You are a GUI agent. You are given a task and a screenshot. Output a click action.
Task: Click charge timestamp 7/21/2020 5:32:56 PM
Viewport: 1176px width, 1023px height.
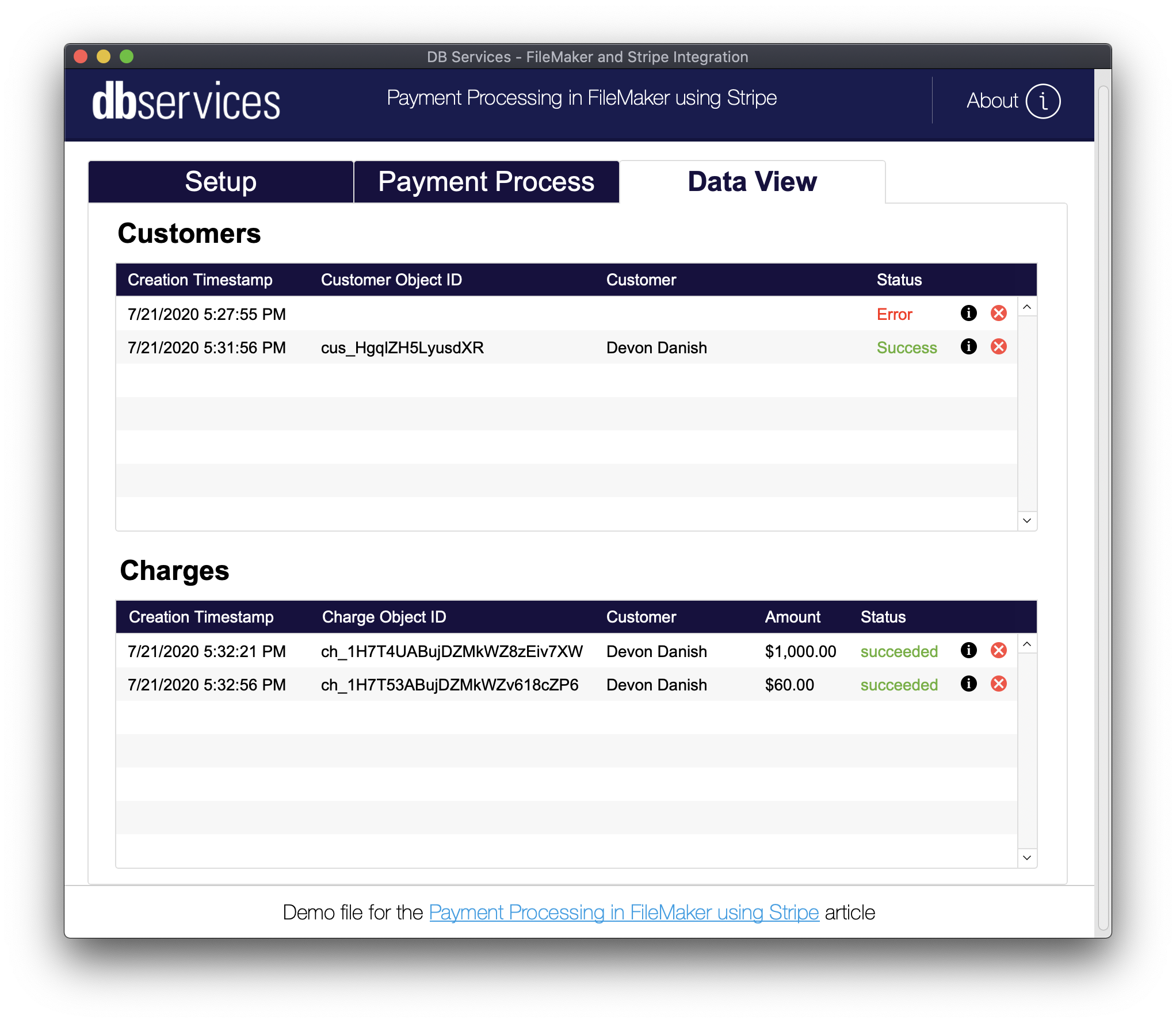pos(207,685)
